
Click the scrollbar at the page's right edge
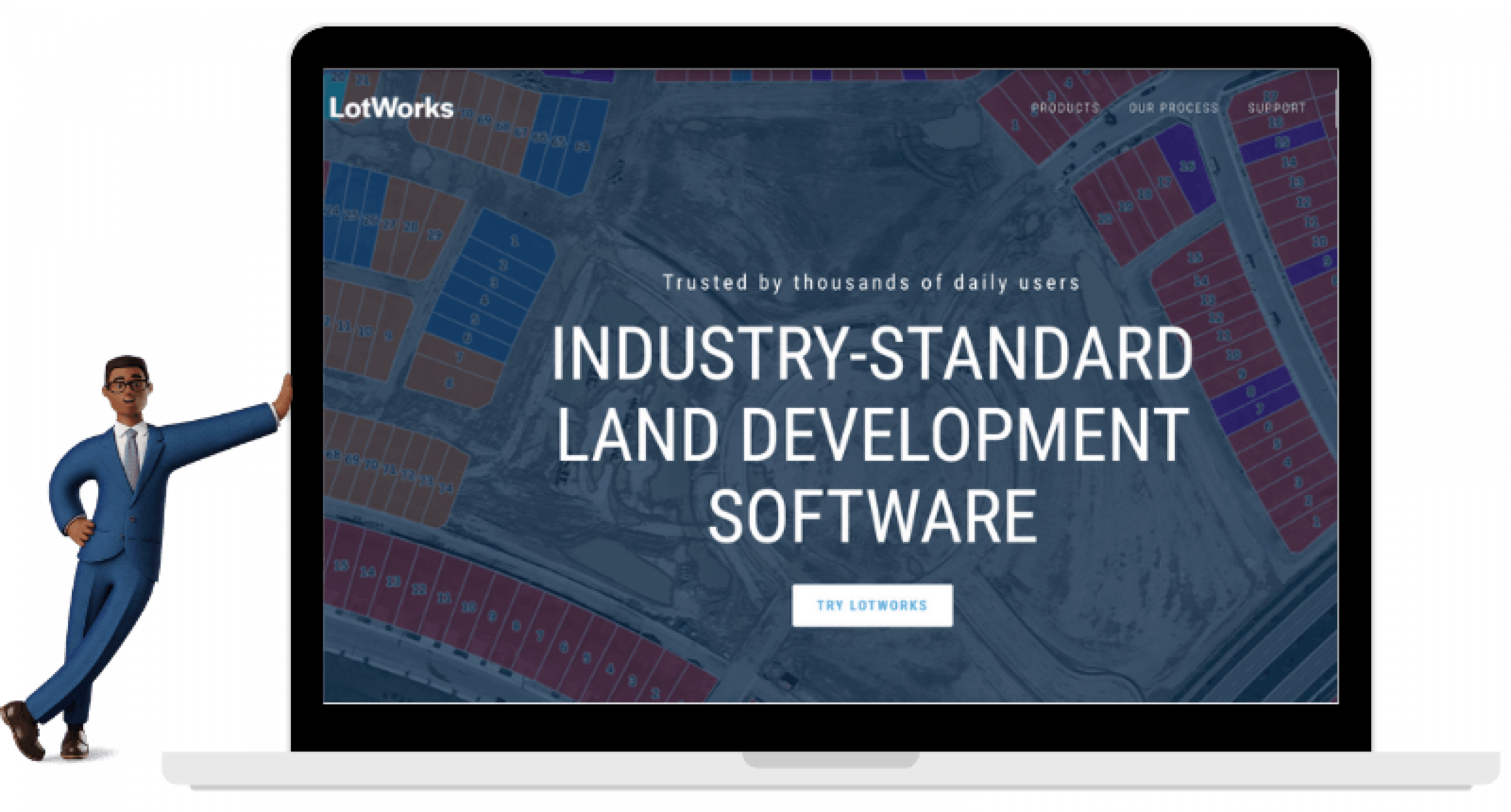1335,108
